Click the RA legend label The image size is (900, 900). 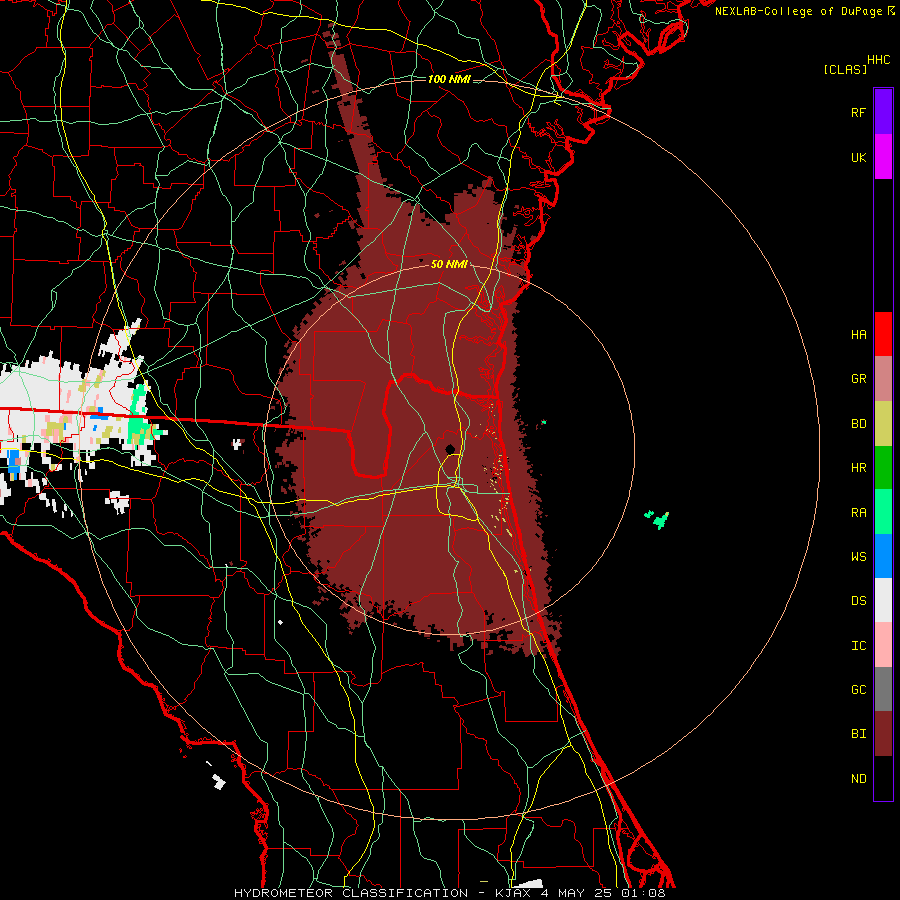coord(858,512)
